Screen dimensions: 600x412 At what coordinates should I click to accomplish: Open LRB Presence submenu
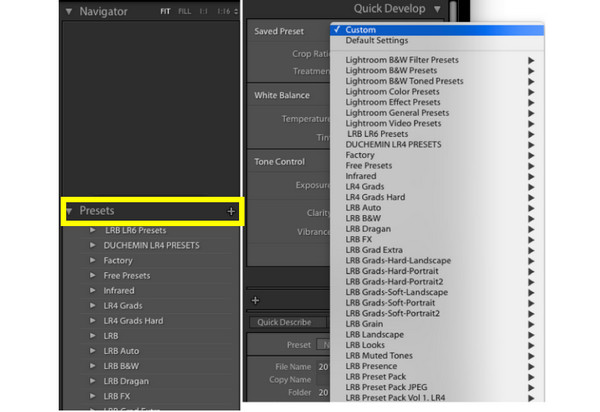point(437,366)
